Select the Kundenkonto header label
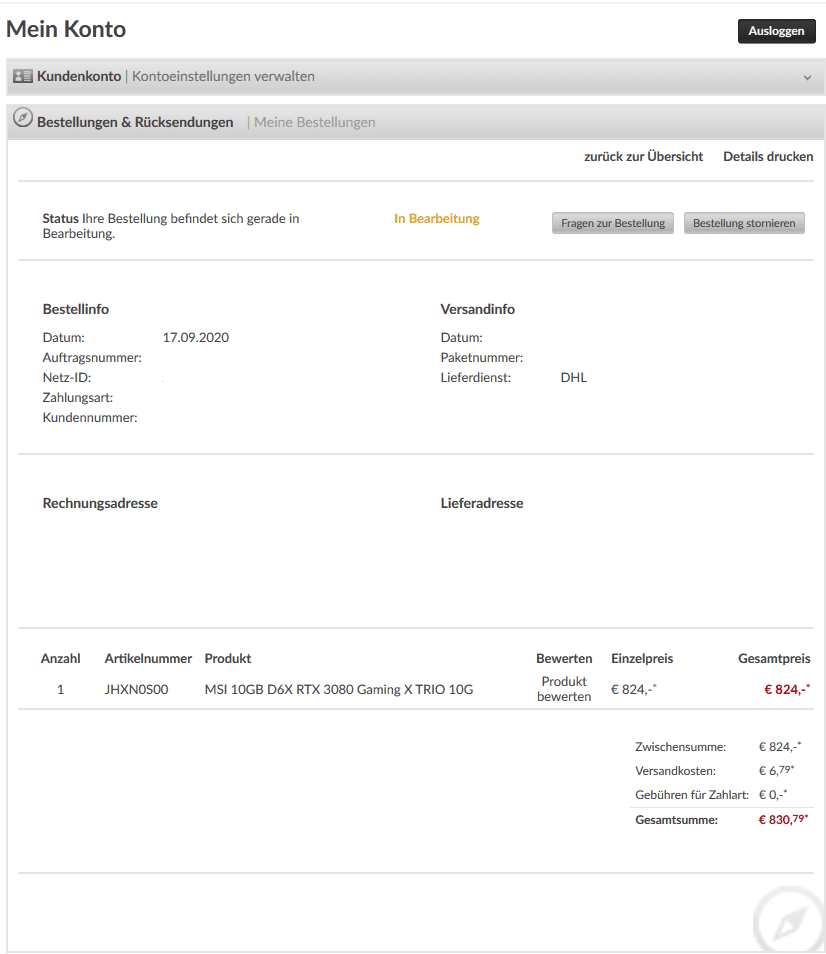Image resolution: width=826 pixels, height=954 pixels. coord(79,76)
